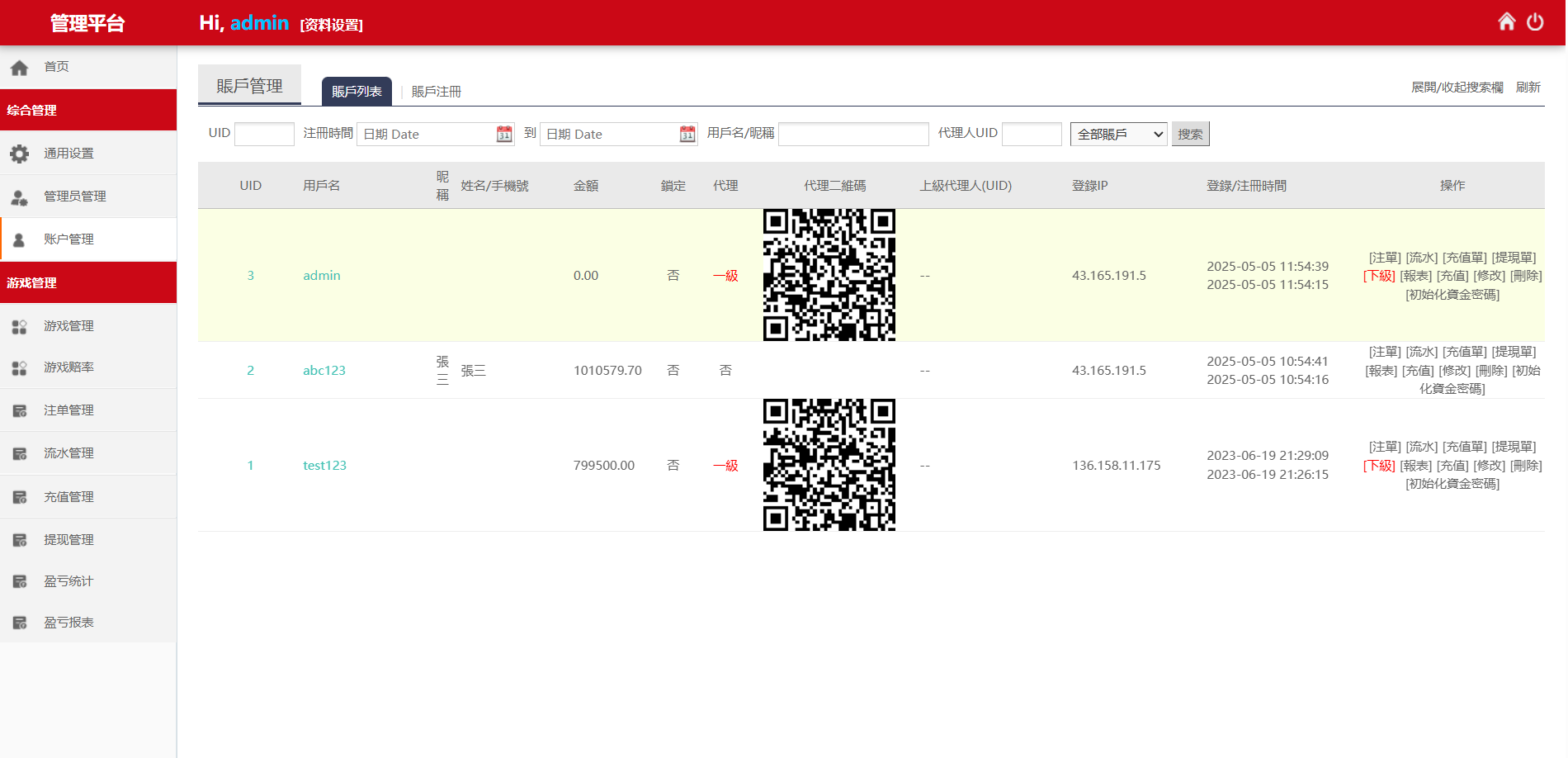Screen dimensions: 1568x758
Task: Click [充值單] in the test123 row
Action: [1465, 447]
